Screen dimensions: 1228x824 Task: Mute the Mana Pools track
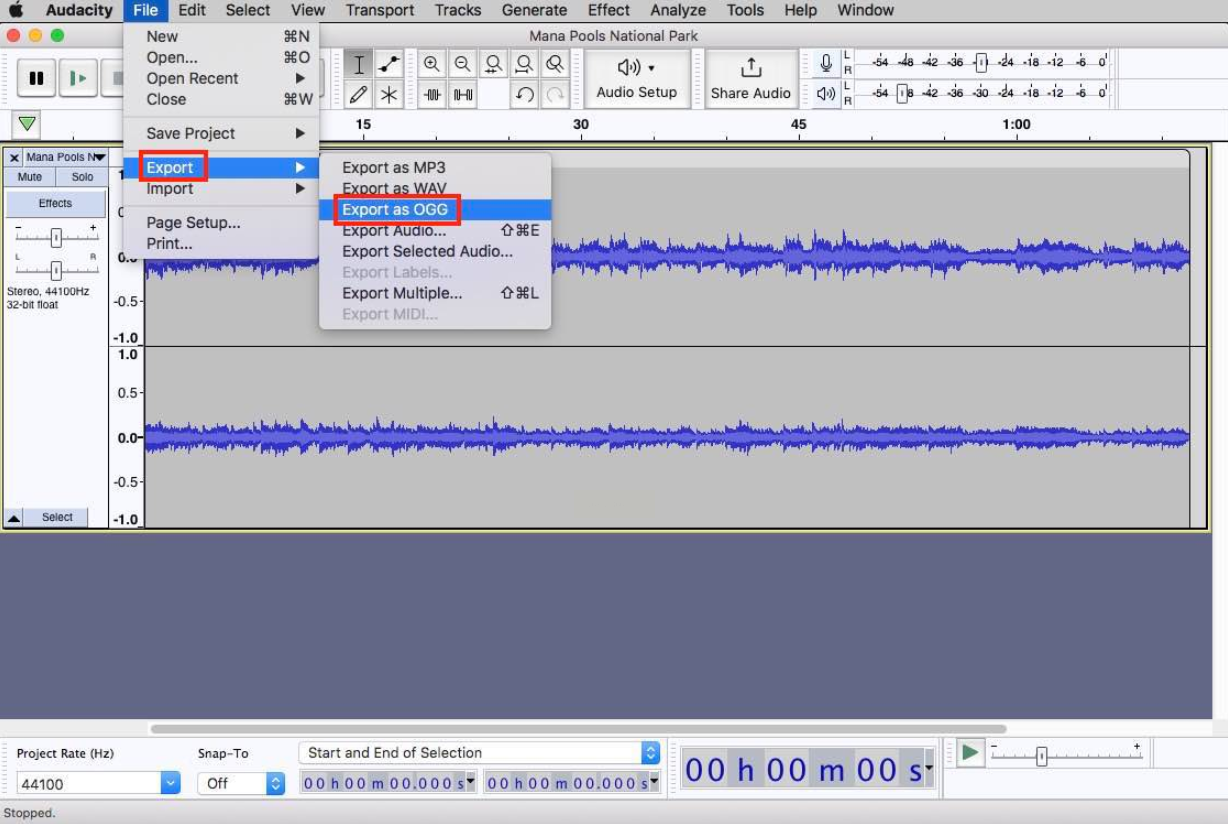[x=30, y=177]
